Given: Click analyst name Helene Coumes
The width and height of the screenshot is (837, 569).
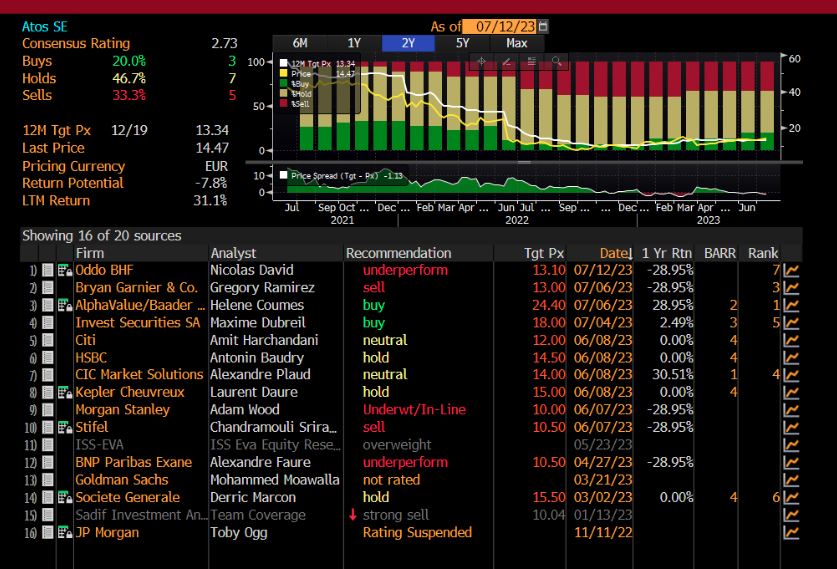Looking at the screenshot, I should (257, 306).
